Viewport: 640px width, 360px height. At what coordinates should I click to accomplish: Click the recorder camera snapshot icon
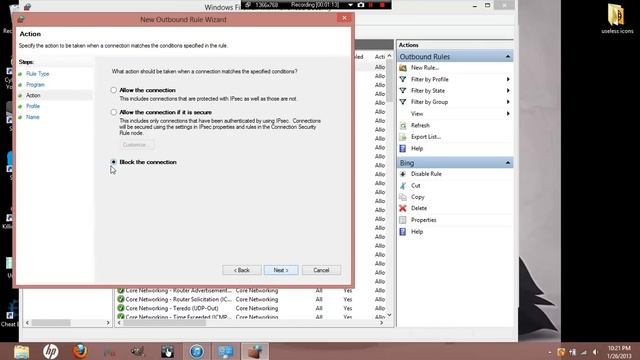(x=361, y=5)
